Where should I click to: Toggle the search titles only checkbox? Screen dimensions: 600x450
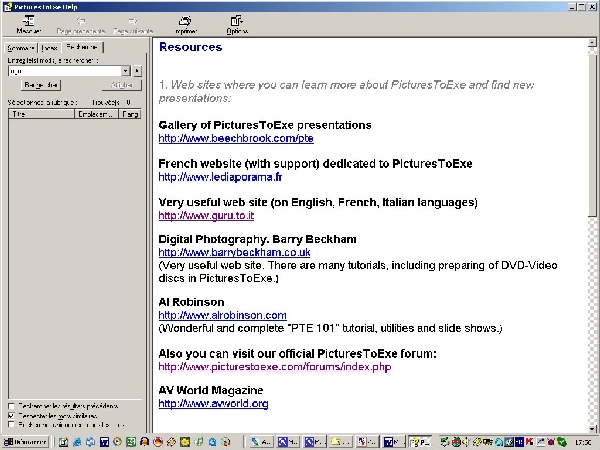[11, 425]
